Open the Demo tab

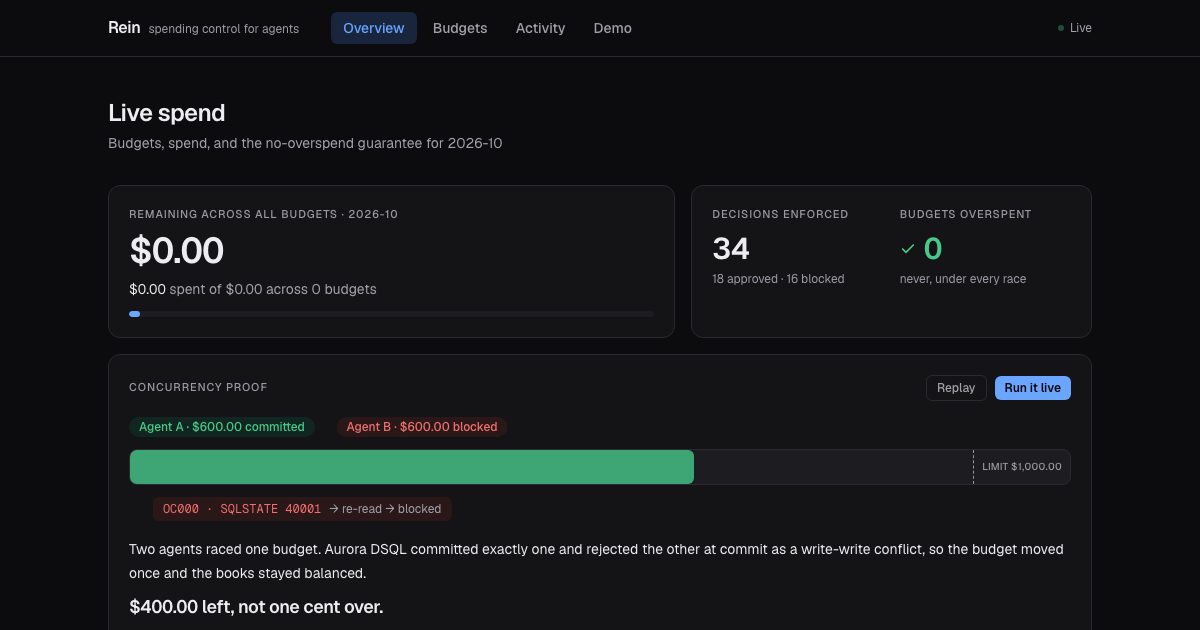click(612, 28)
